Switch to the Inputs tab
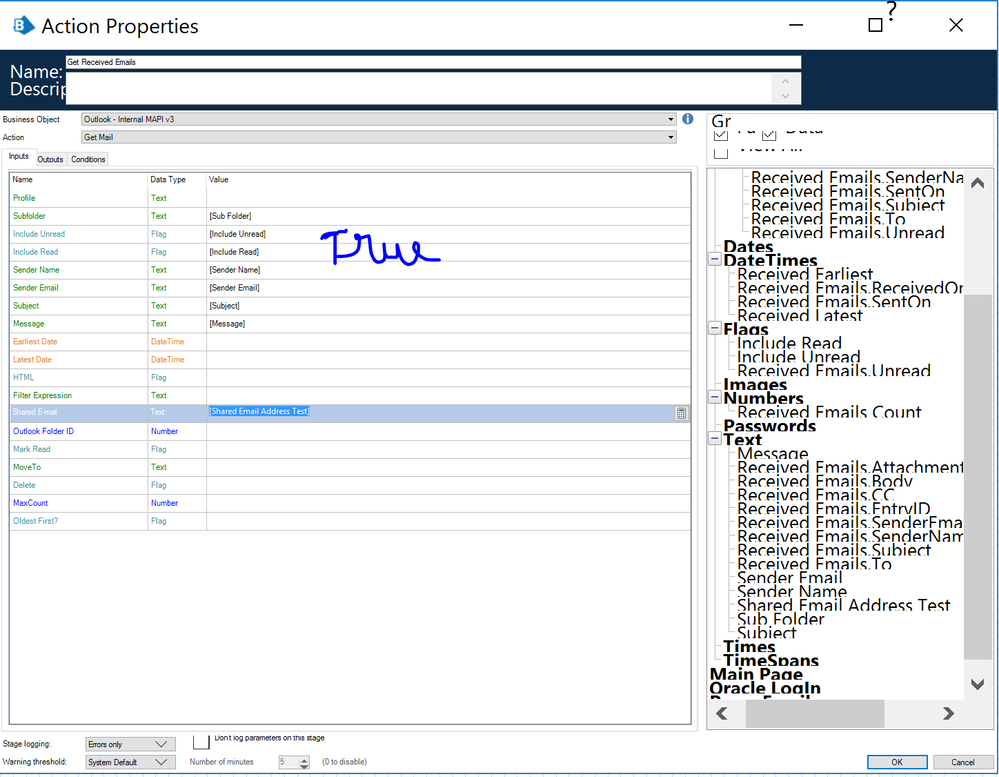The height and width of the screenshot is (777, 999). (18, 157)
